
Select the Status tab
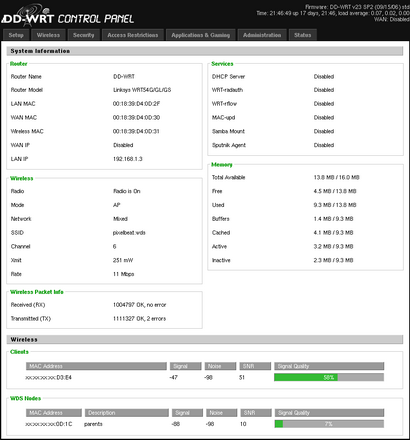[303, 35]
